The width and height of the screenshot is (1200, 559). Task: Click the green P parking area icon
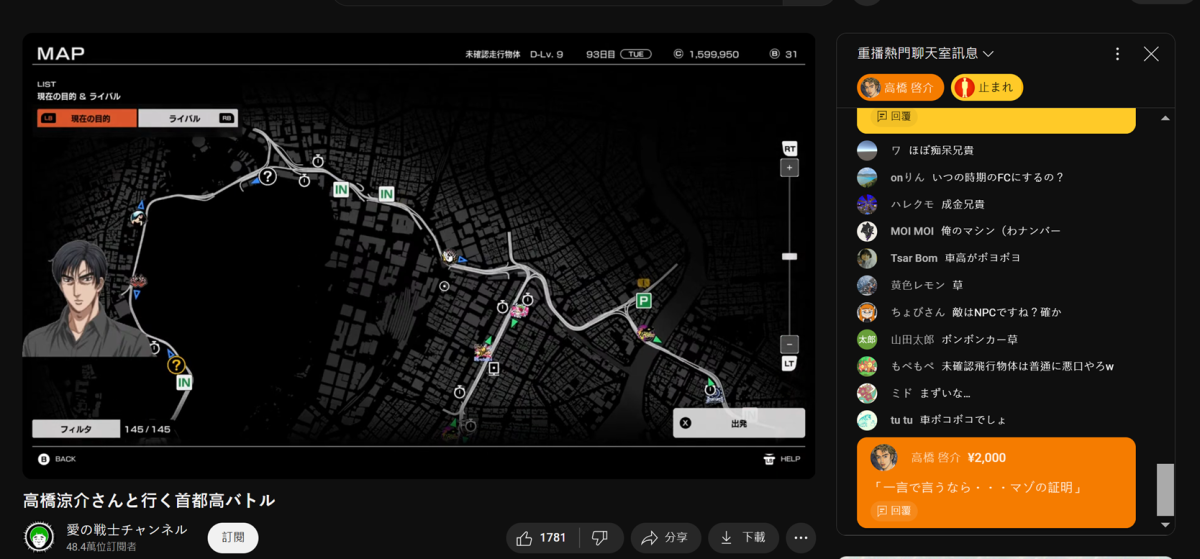pyautogui.click(x=644, y=300)
